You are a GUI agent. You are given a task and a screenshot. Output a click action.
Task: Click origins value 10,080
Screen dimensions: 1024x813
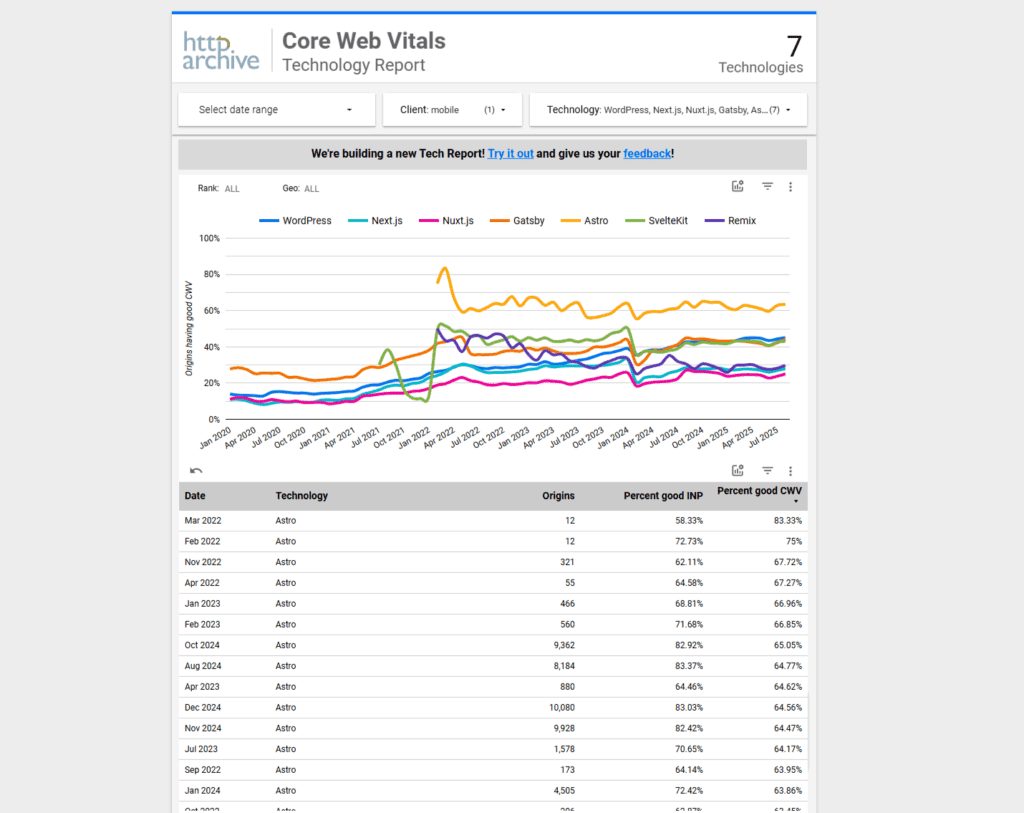coord(562,708)
